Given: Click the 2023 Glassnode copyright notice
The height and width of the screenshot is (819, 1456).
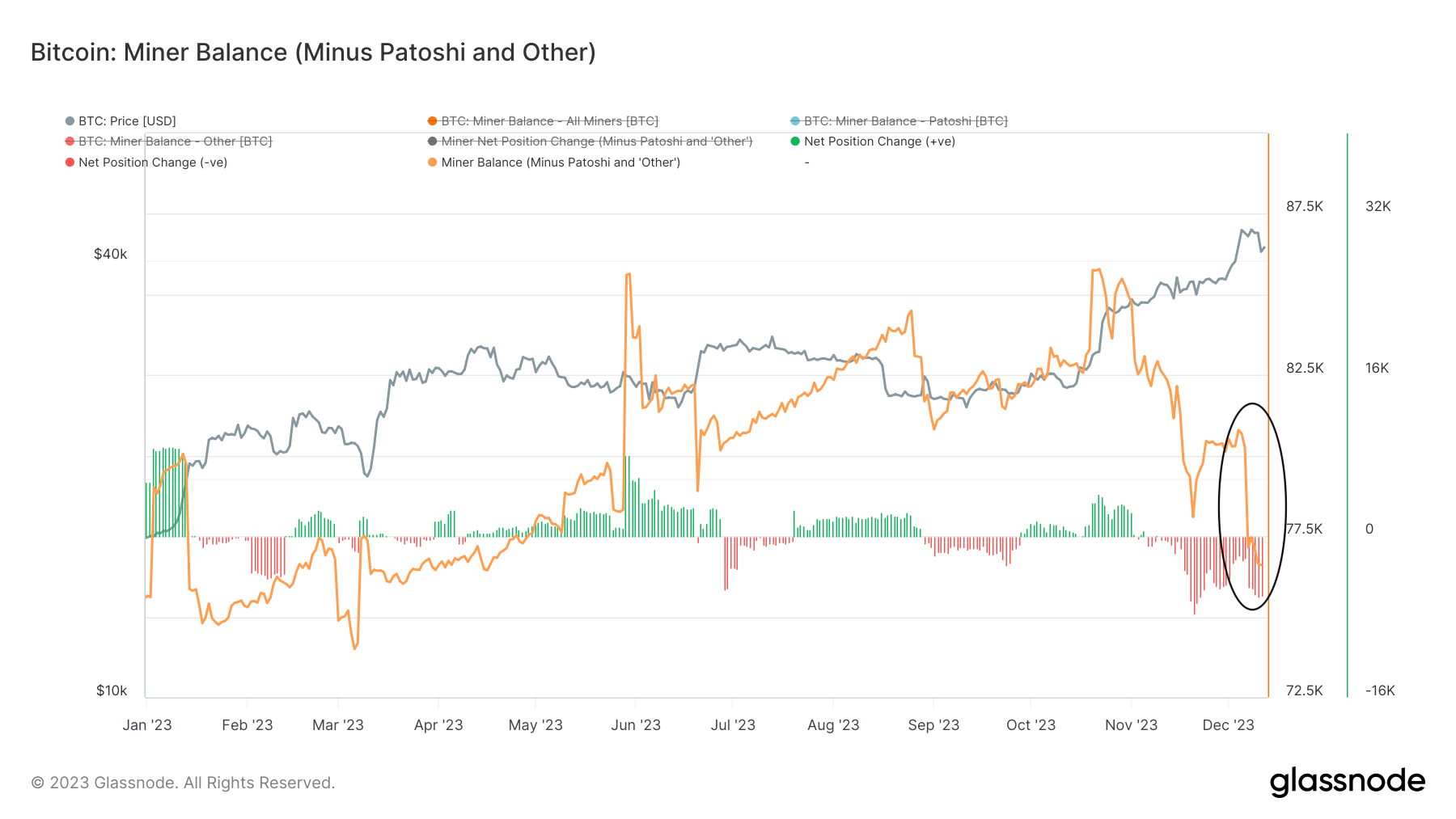Looking at the screenshot, I should 182,782.
